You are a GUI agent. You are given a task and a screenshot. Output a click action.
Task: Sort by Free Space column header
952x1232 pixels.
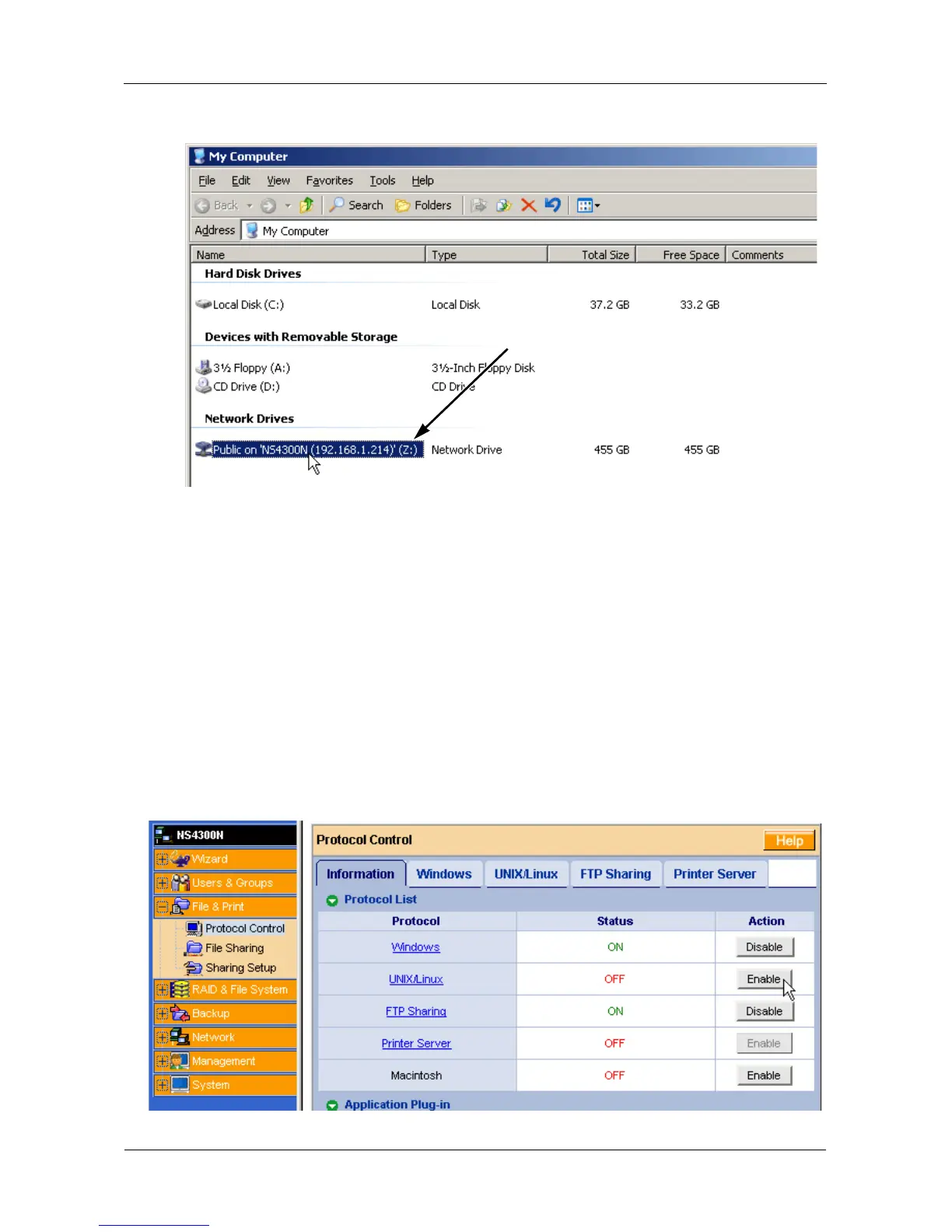click(x=681, y=254)
